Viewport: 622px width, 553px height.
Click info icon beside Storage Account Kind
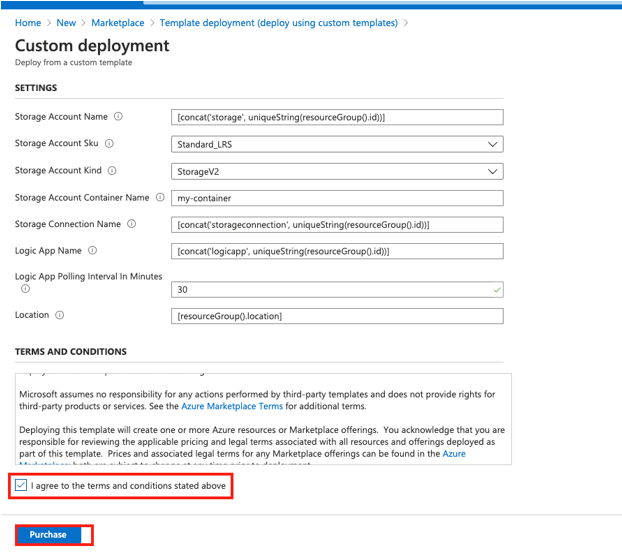[x=112, y=171]
